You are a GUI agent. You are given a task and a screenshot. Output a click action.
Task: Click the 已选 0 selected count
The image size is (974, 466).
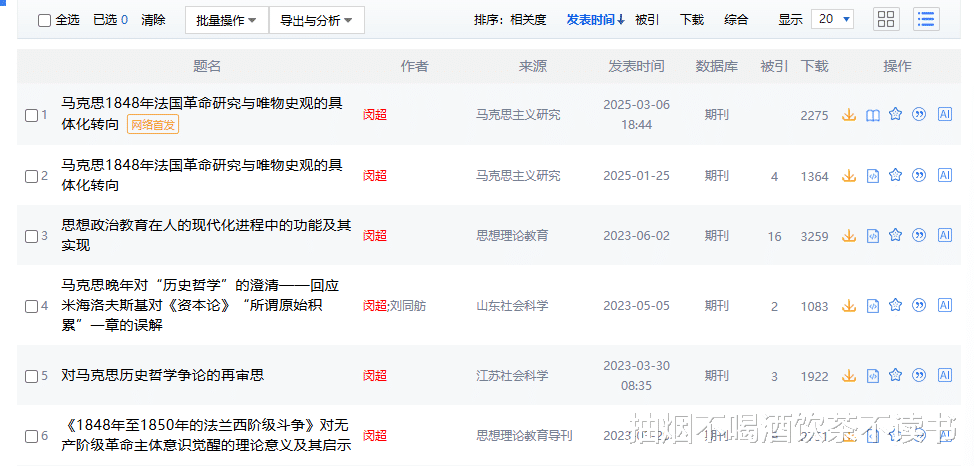[x=111, y=20]
